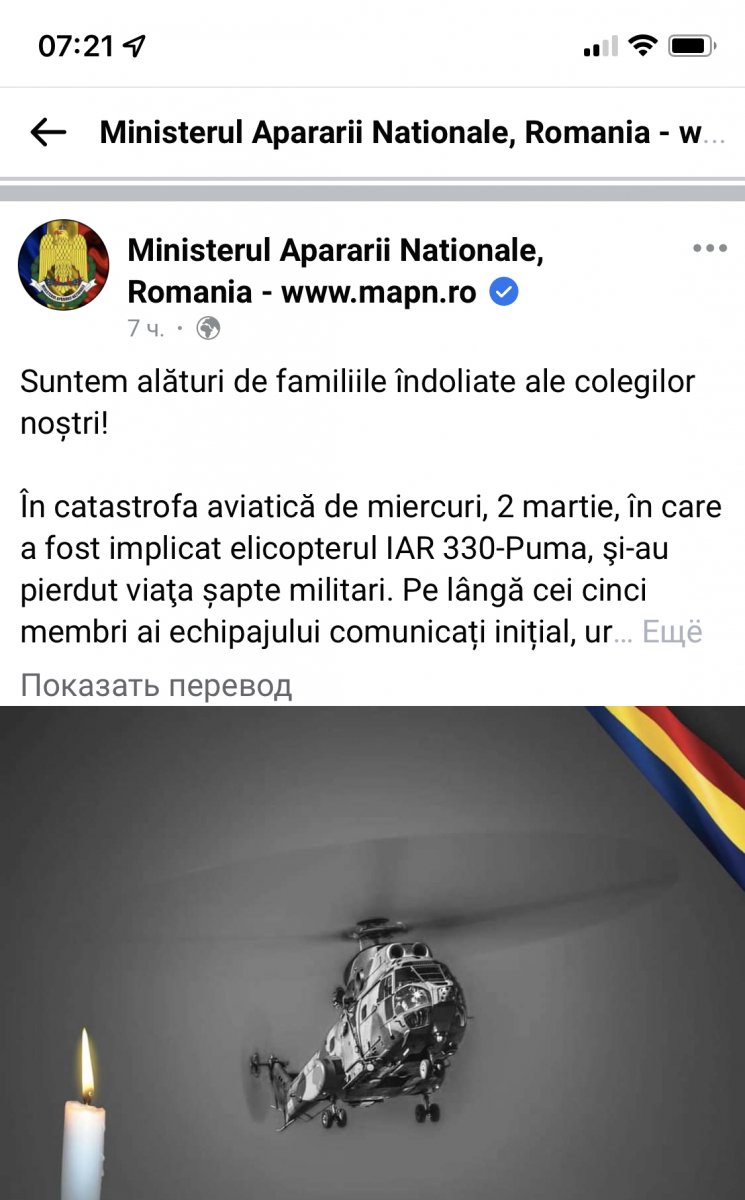The image size is (745, 1200).
Task: Tap the 07:21 clock in the status bar
Action: click(x=76, y=46)
